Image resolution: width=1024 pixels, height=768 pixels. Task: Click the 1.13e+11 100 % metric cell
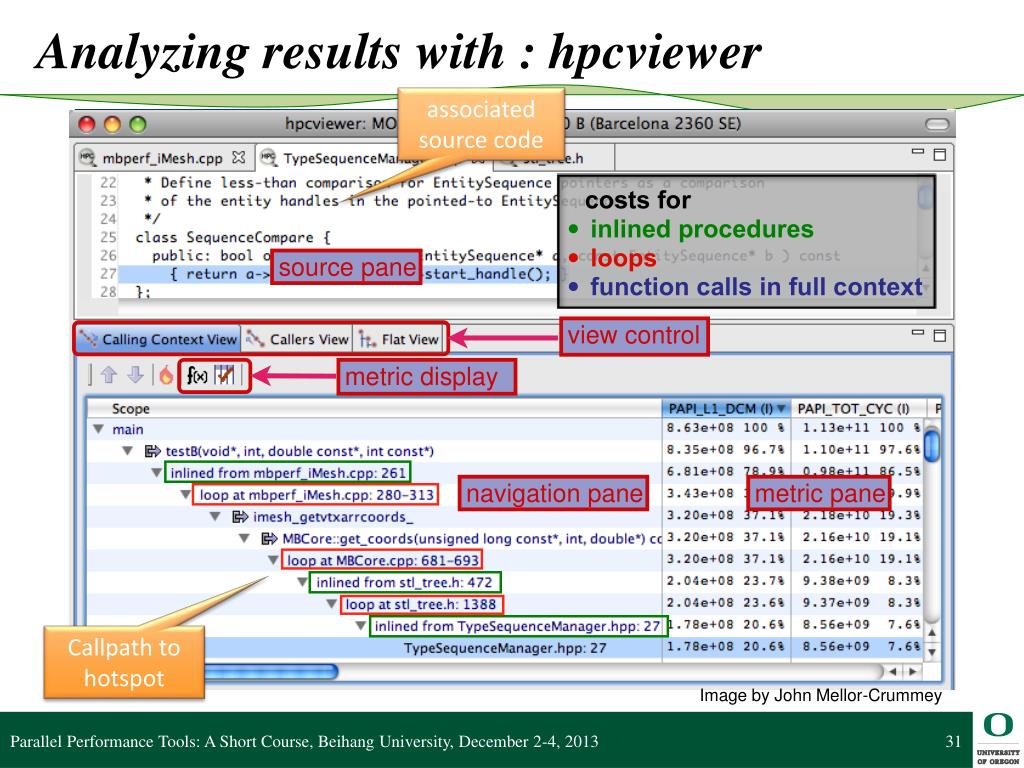pyautogui.click(x=861, y=428)
